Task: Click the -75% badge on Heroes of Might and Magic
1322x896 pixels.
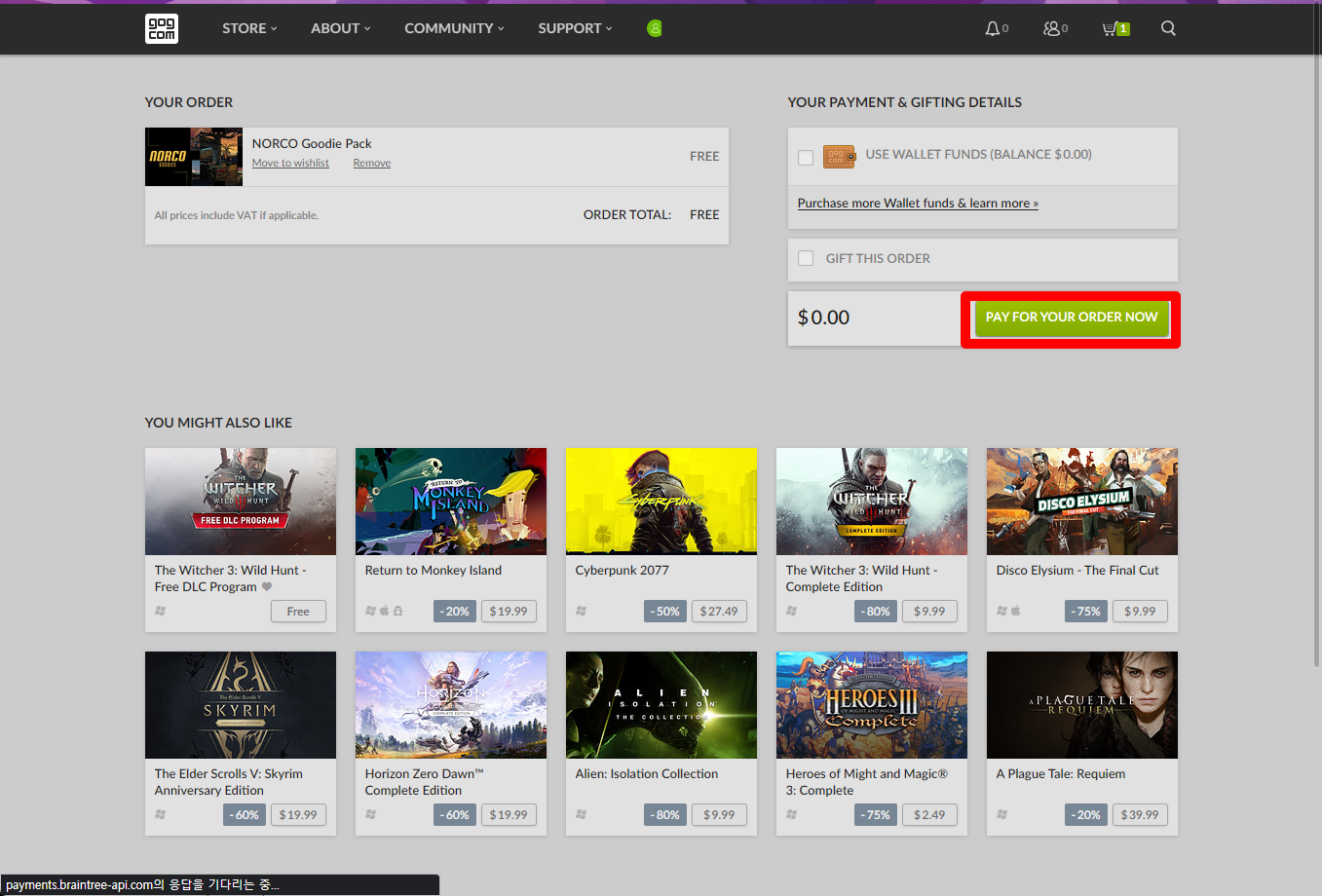Action: point(876,815)
